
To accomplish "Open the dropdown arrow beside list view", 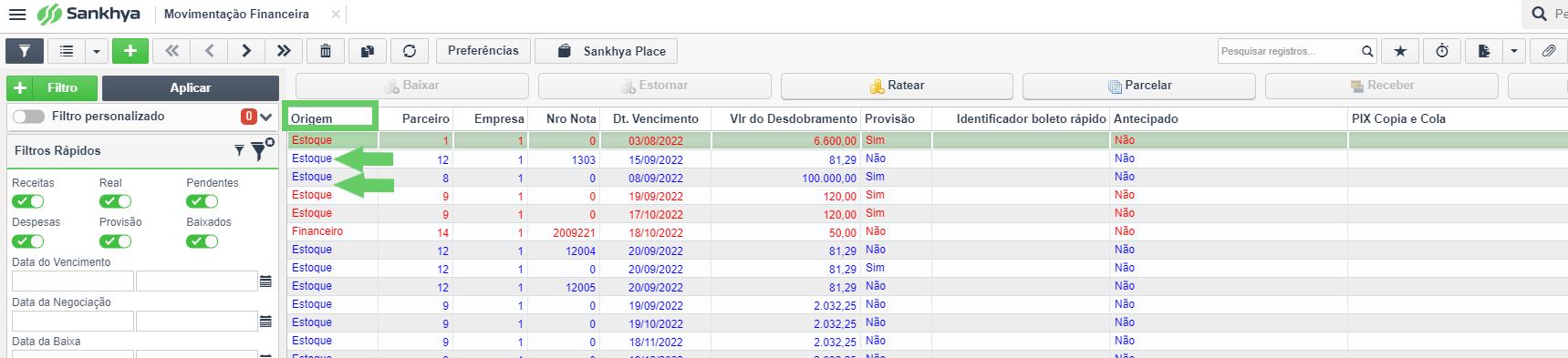I will pyautogui.click(x=97, y=51).
